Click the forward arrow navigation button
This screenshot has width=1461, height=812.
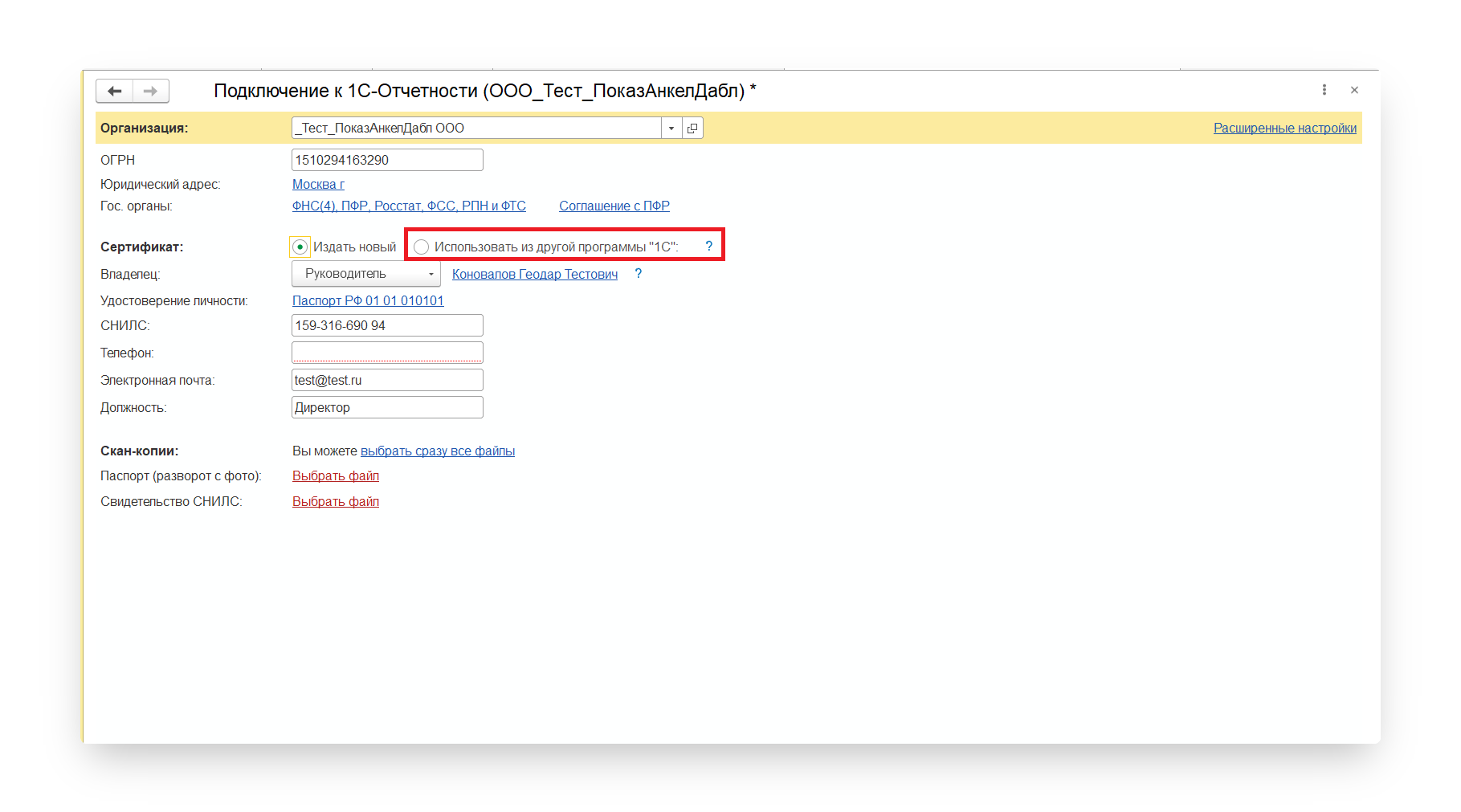pyautogui.click(x=151, y=91)
